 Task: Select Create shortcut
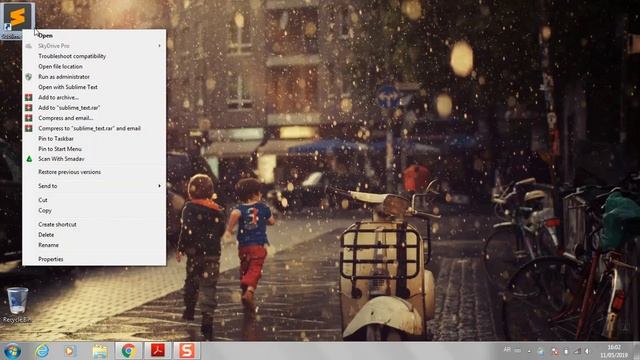(x=94, y=224)
